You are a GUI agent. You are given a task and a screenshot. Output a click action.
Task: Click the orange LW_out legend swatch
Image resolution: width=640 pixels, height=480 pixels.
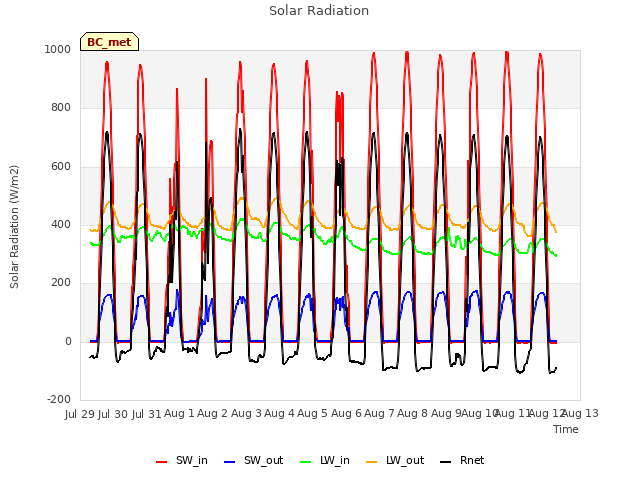click(371, 462)
